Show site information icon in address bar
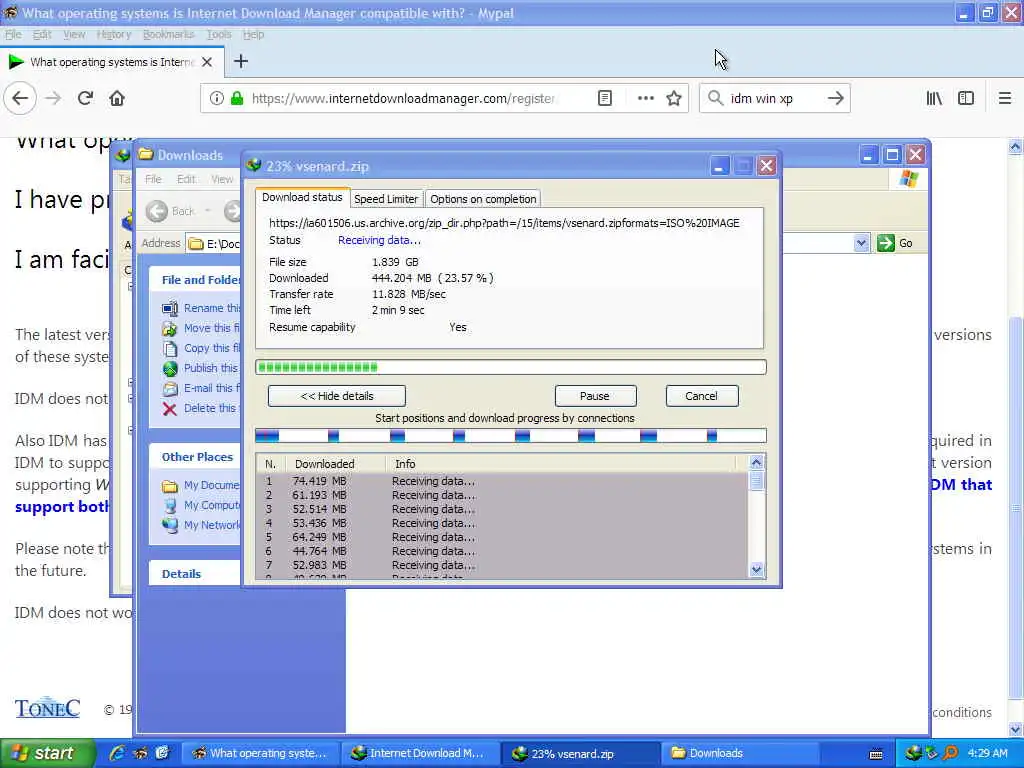 [x=216, y=99]
